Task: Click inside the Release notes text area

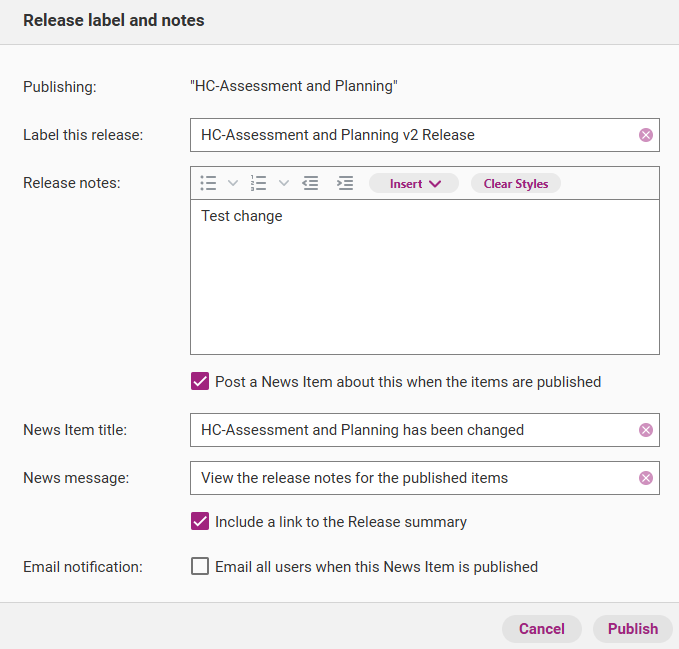Action: tap(424, 280)
